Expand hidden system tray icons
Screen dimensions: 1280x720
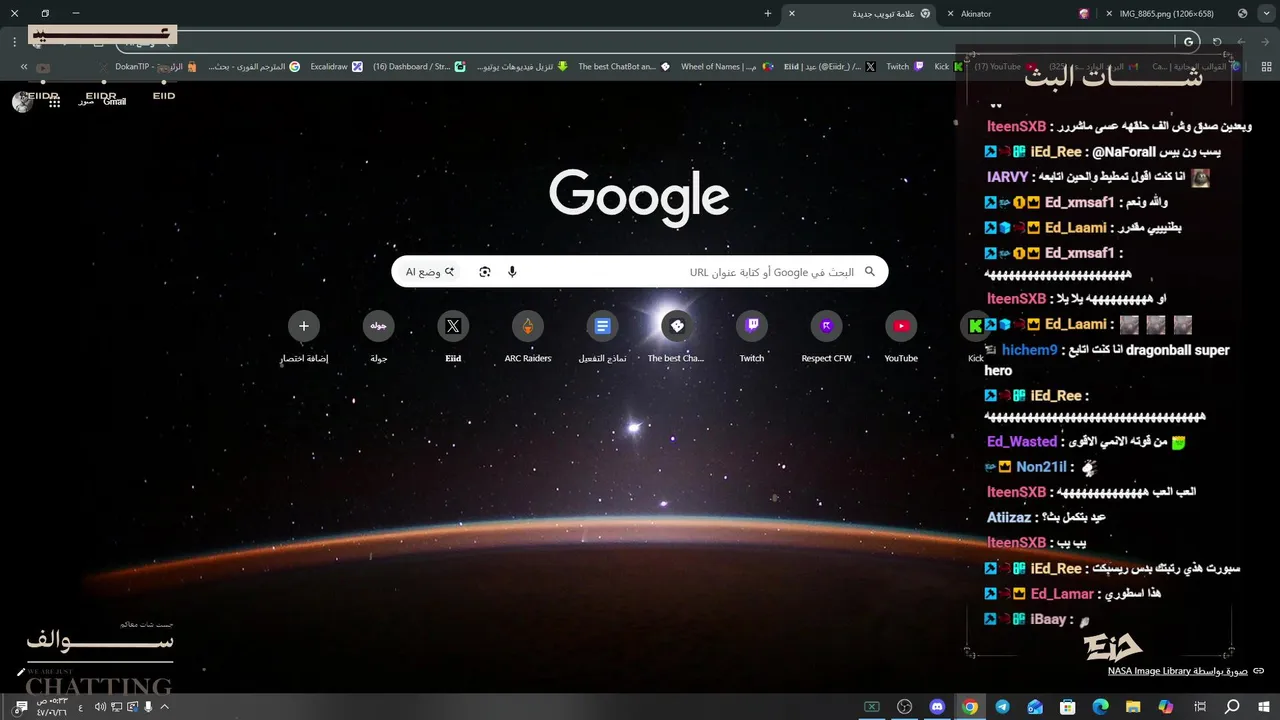pyautogui.click(x=164, y=707)
